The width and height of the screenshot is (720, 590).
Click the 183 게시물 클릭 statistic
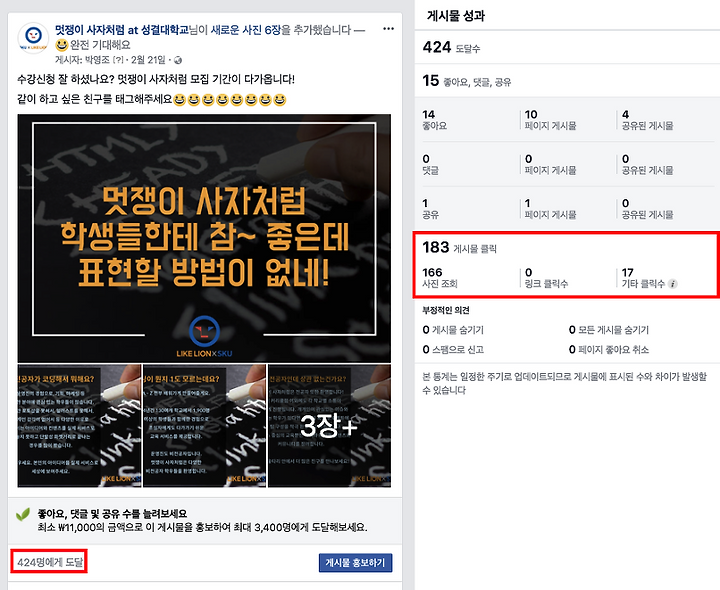[459, 248]
